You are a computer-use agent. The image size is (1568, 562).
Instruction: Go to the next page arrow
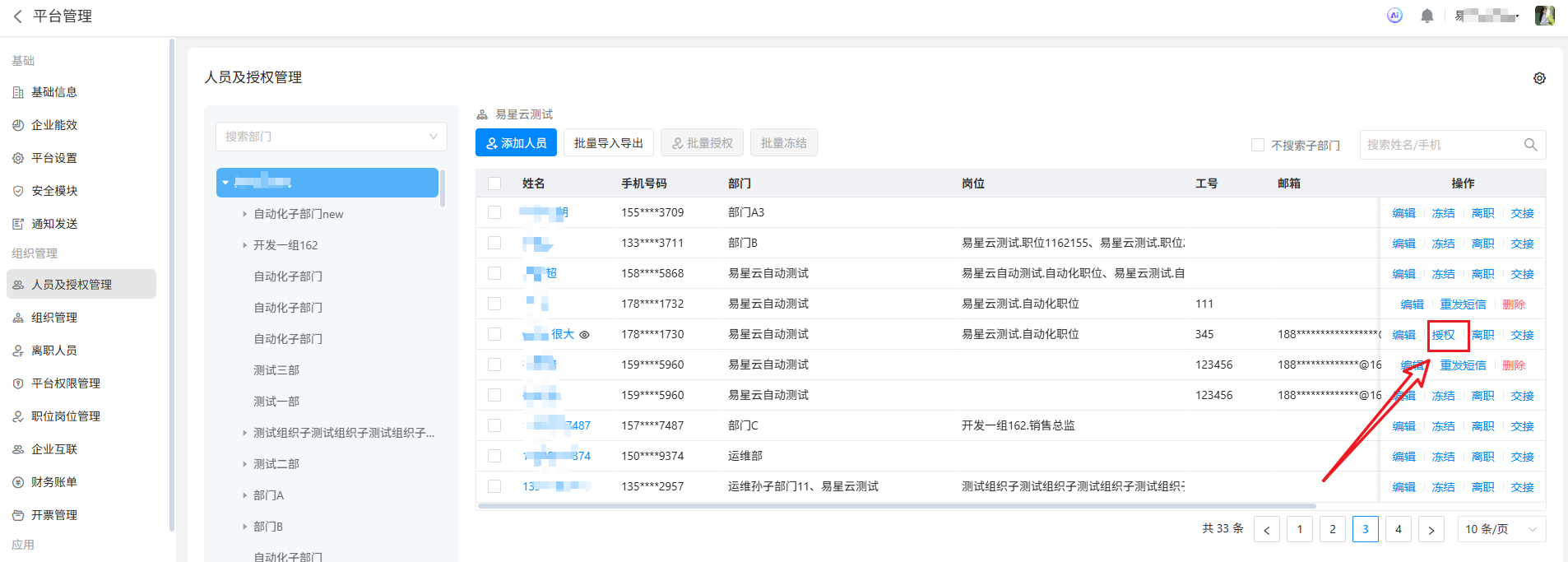(1431, 529)
